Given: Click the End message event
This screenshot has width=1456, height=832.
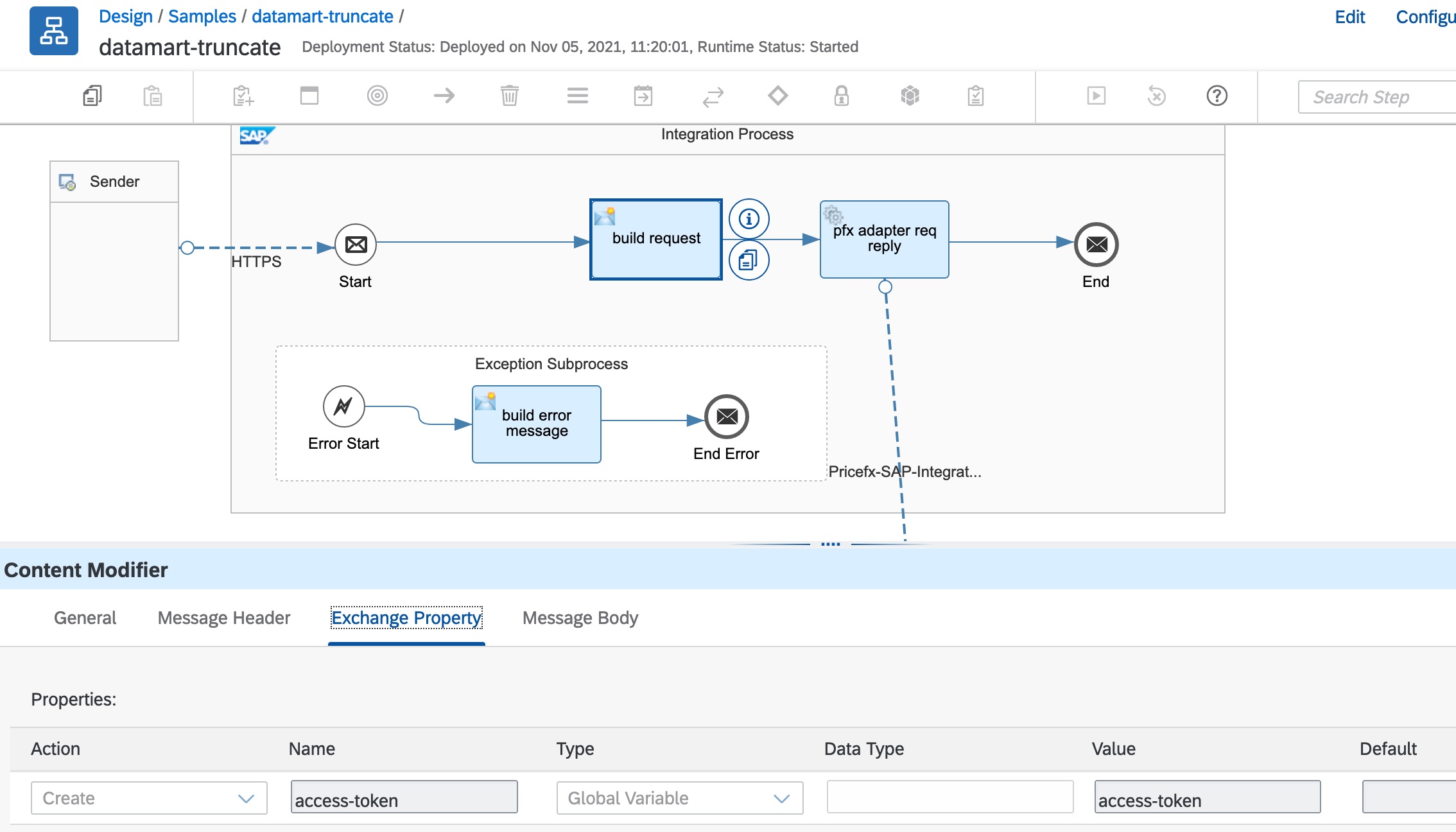Looking at the screenshot, I should (x=1096, y=245).
